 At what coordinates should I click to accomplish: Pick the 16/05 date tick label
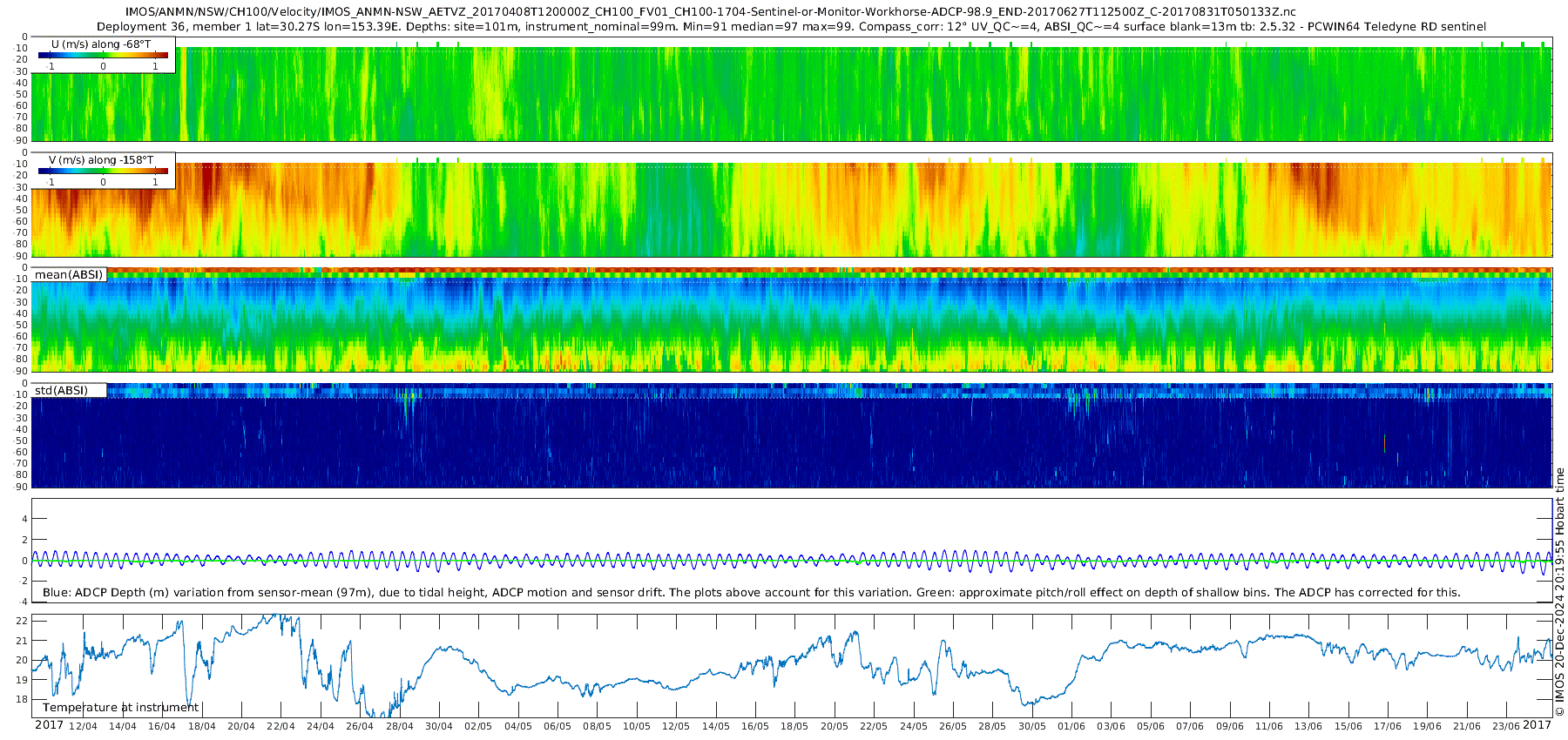(754, 726)
